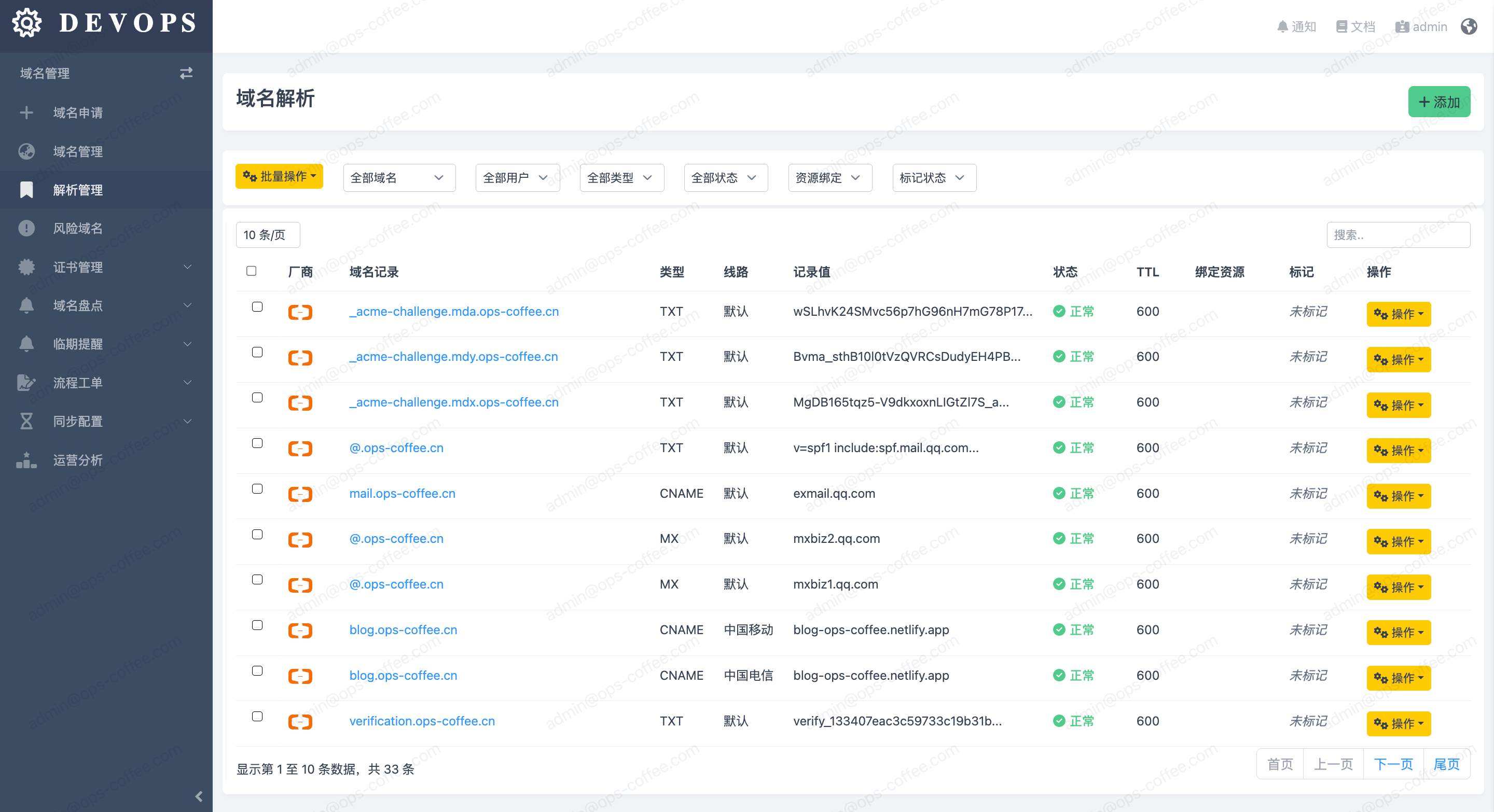Go to 风险域名 in sidebar
Viewport: 1494px width, 812px height.
pyautogui.click(x=78, y=228)
